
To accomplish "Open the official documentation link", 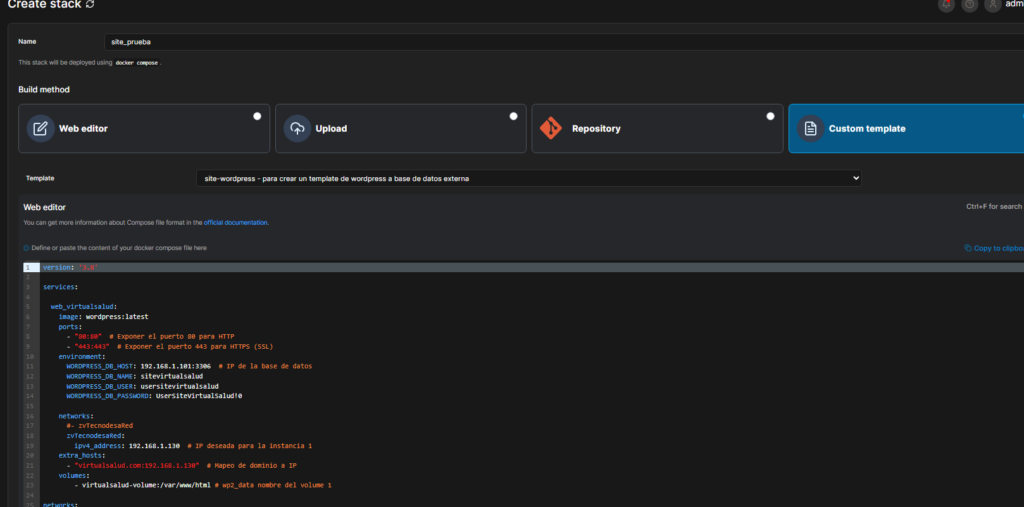I will click(236, 222).
